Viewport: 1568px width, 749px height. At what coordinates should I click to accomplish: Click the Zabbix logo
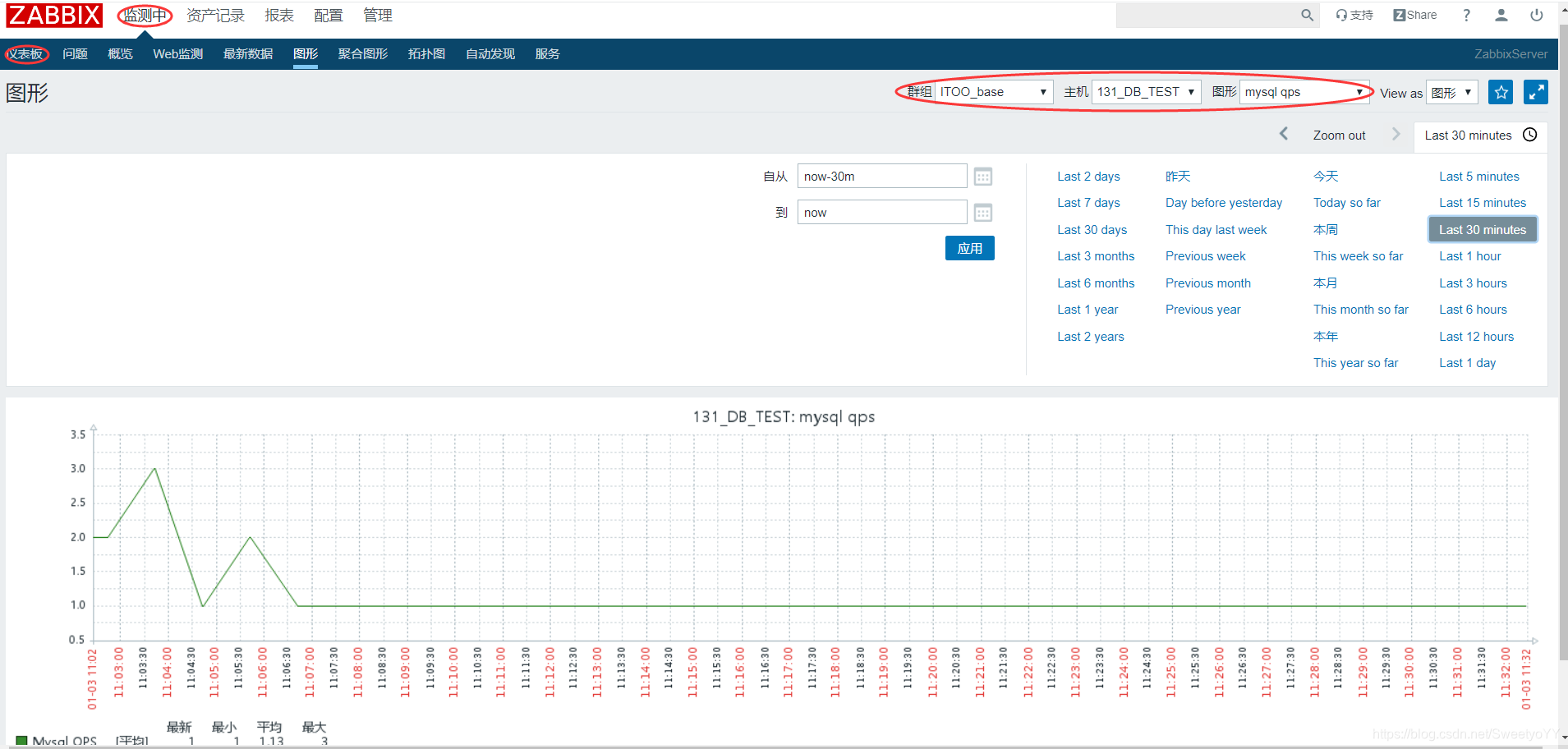click(x=54, y=16)
